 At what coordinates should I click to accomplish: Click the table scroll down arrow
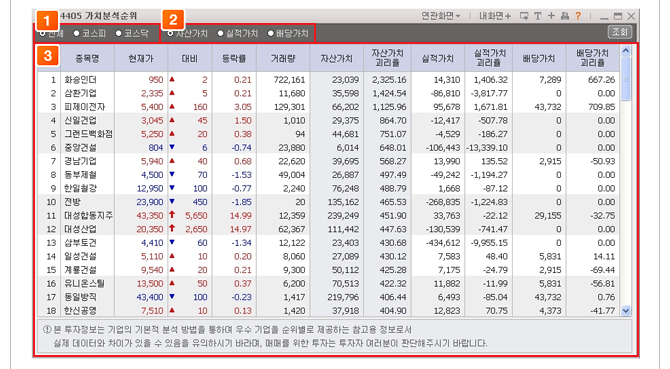pyautogui.click(x=626, y=310)
